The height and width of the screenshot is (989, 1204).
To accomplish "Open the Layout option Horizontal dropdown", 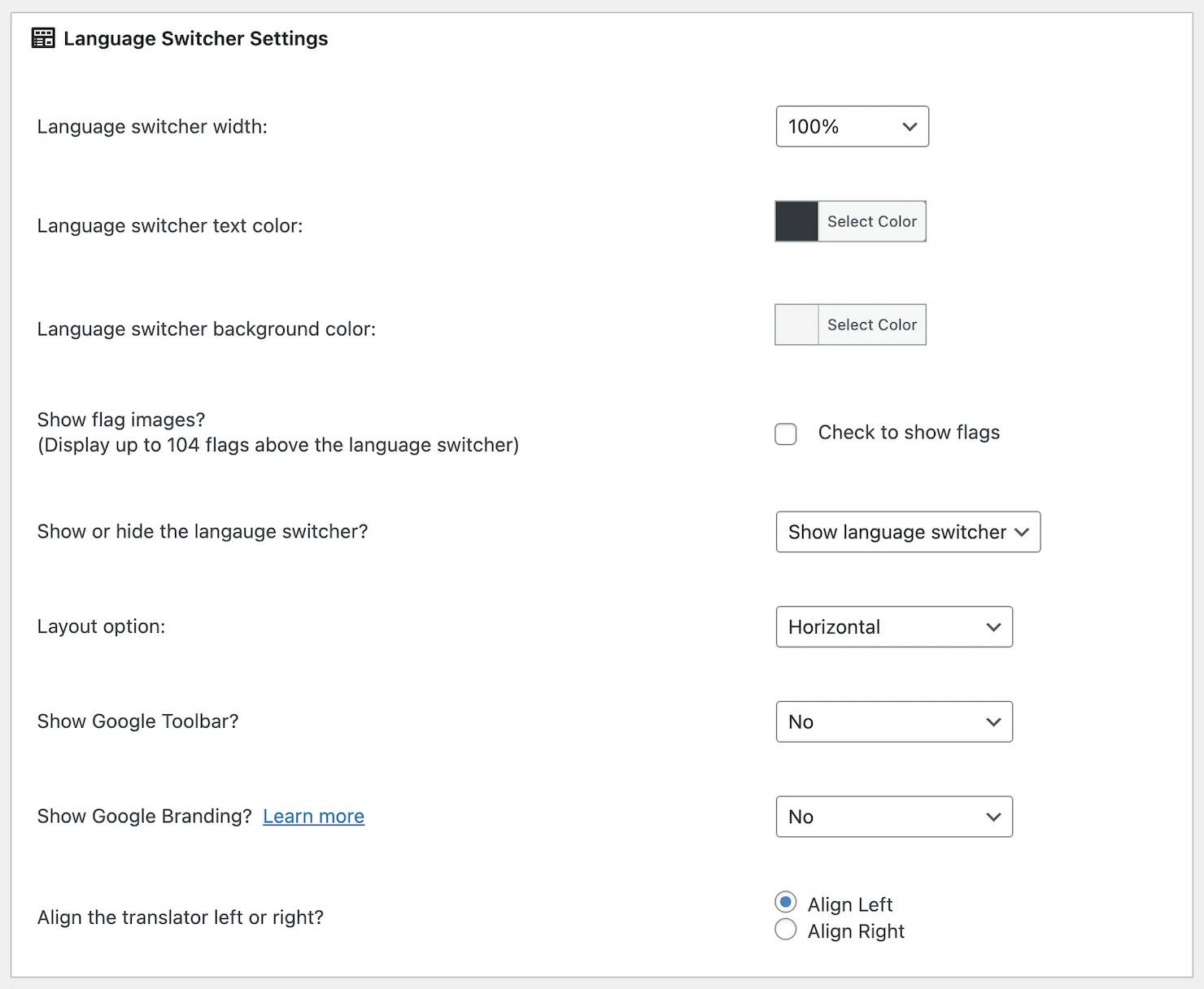I will tap(894, 627).
